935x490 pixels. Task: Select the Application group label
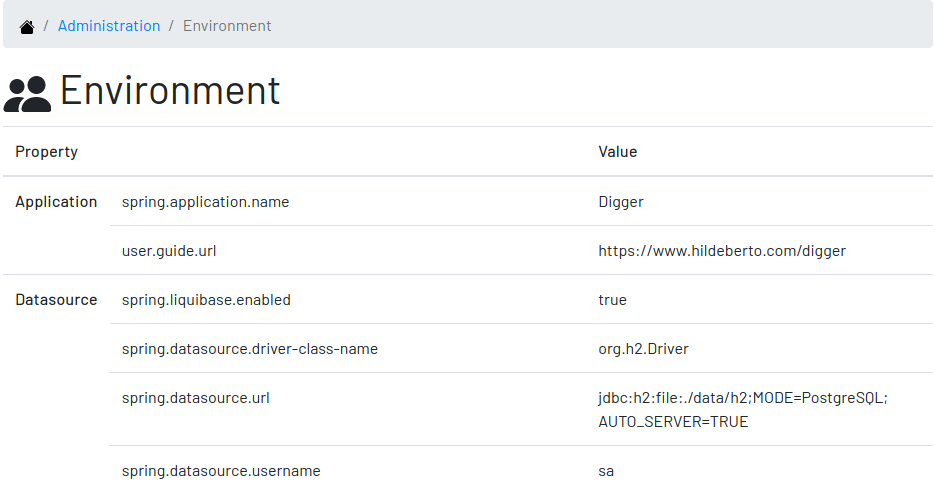56,202
